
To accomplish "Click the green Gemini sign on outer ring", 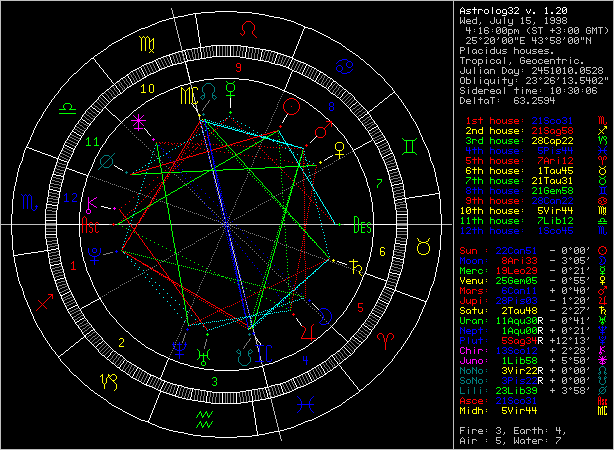I will pyautogui.click(x=409, y=146).
